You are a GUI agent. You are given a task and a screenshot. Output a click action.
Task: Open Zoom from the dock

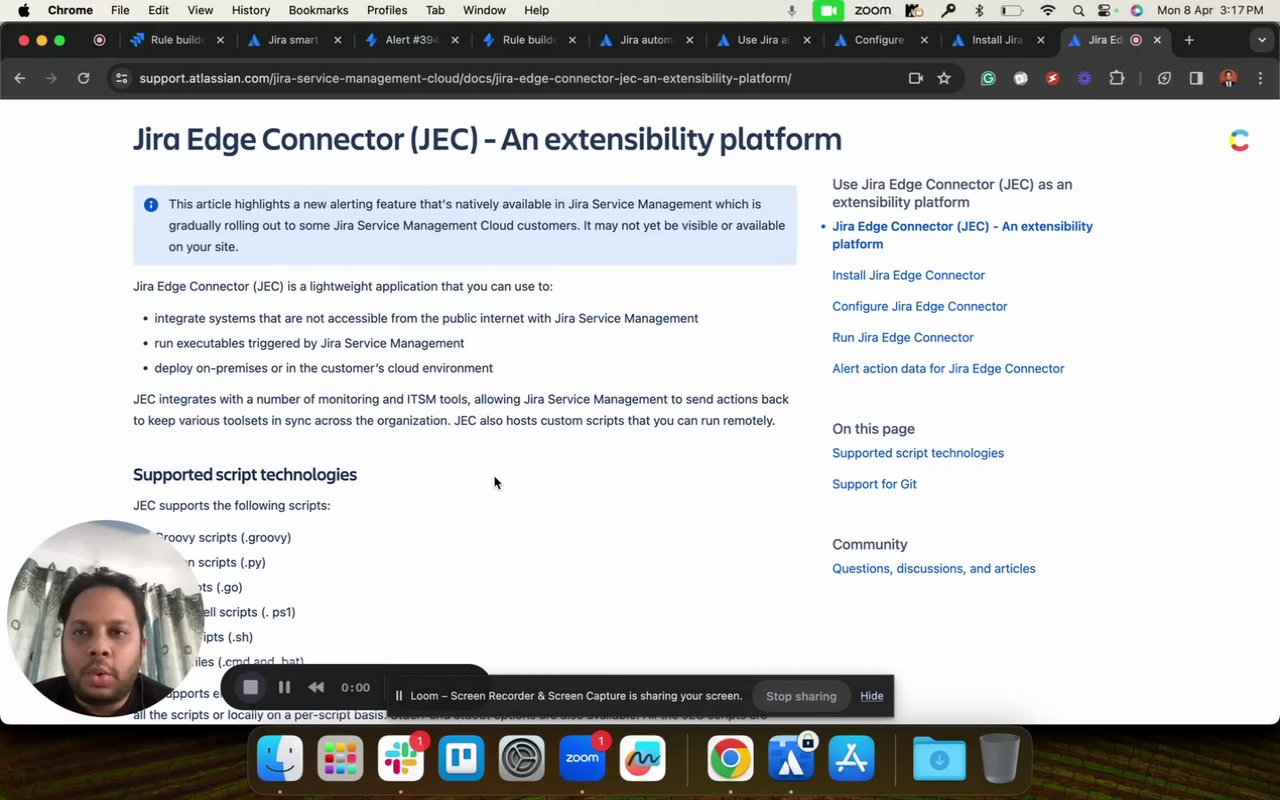coord(582,758)
